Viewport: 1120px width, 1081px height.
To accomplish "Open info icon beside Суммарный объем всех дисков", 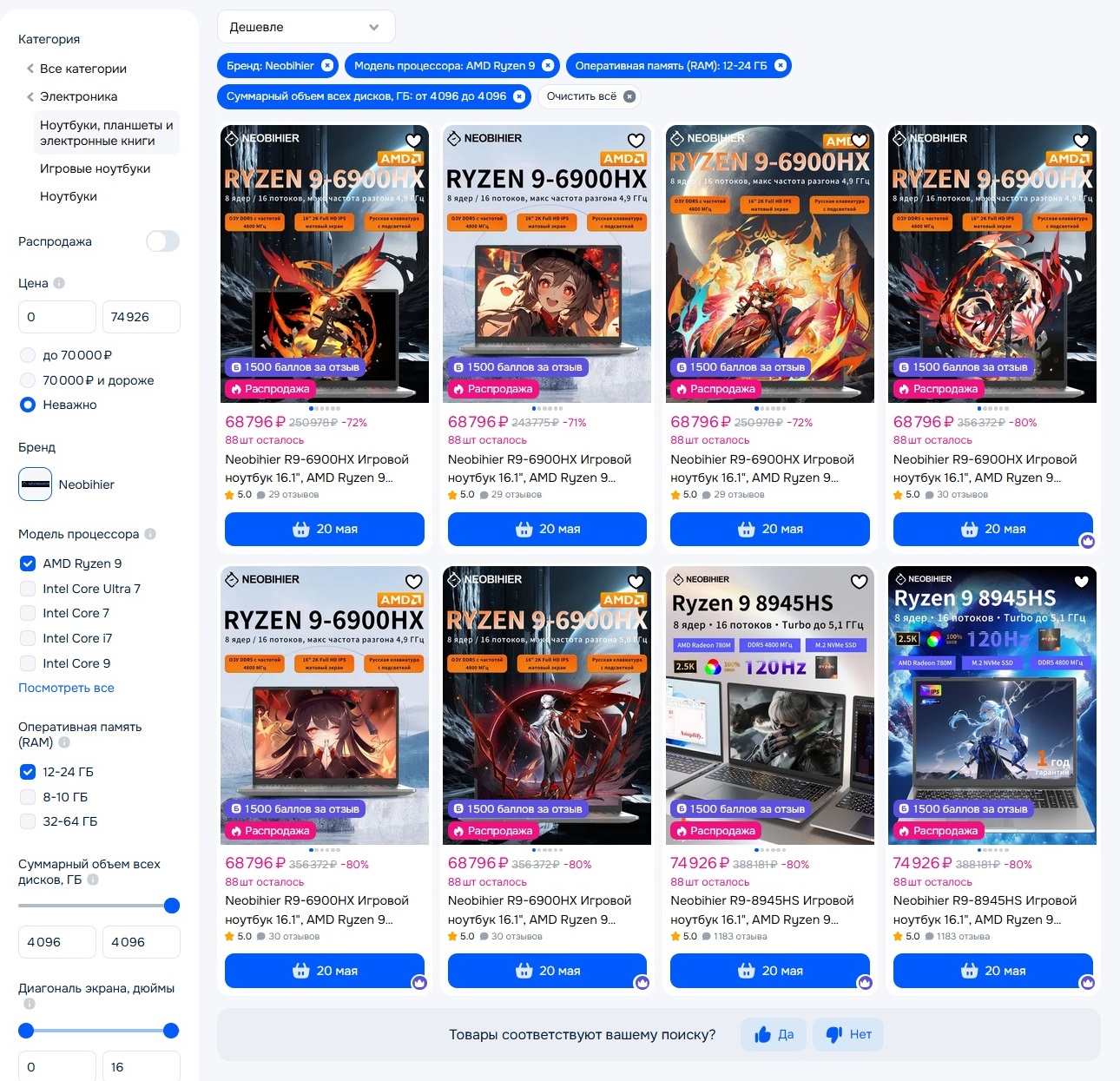I will (x=93, y=880).
